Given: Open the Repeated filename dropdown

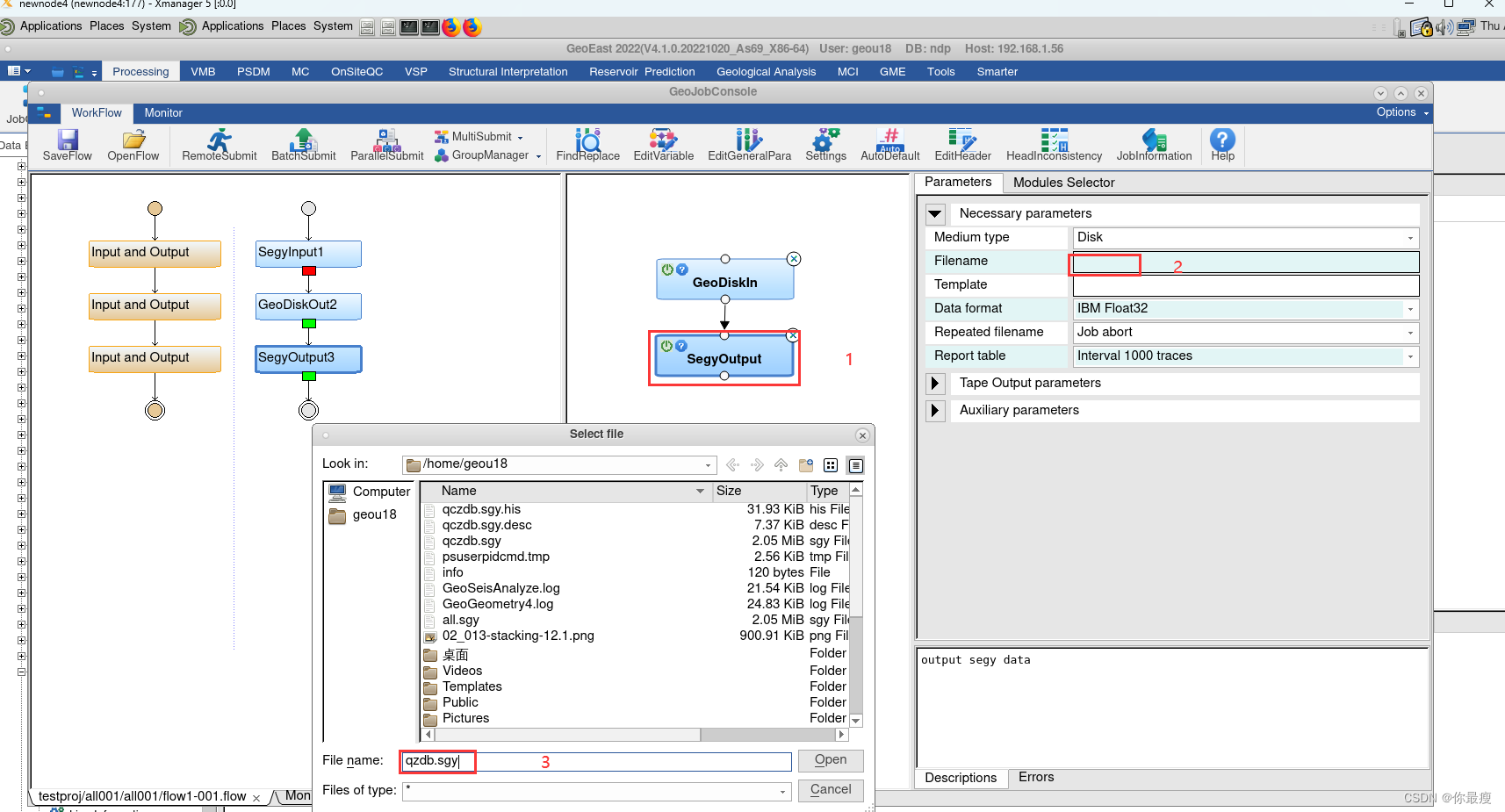Looking at the screenshot, I should click(x=1411, y=333).
